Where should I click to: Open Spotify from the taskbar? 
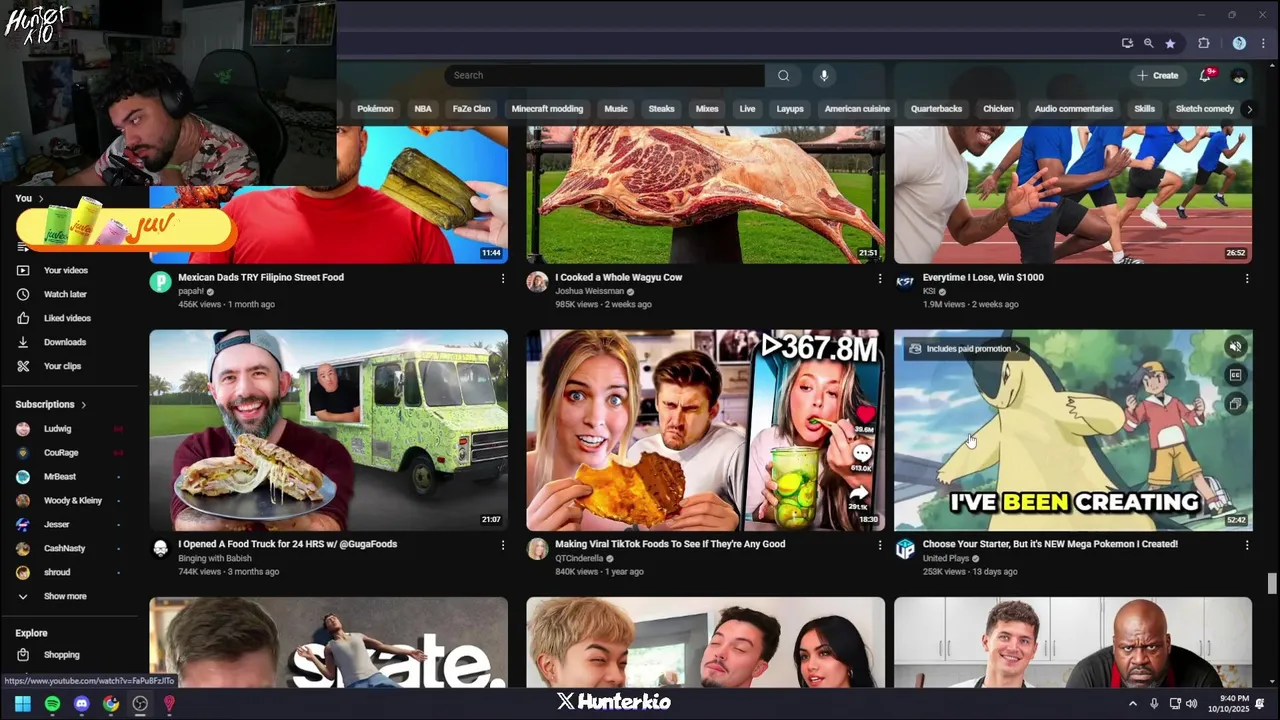52,704
